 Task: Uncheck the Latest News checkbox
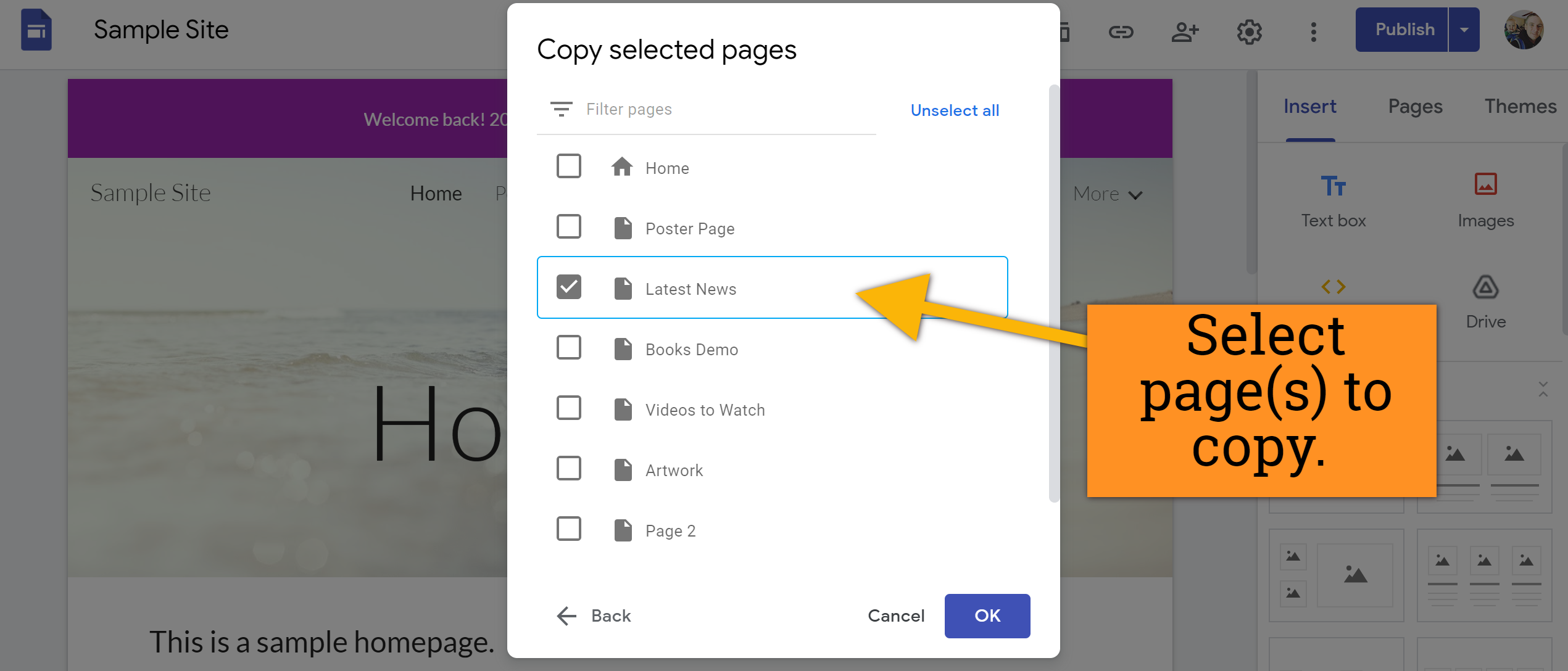coord(568,287)
